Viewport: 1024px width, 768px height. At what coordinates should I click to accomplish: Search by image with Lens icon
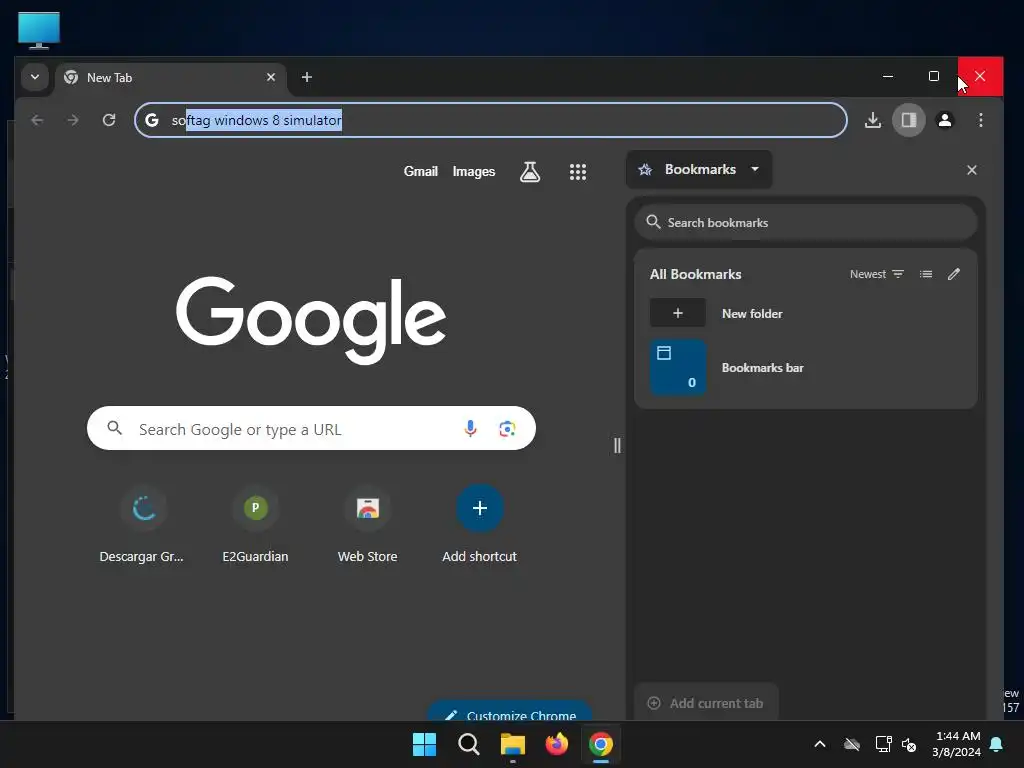click(x=507, y=428)
